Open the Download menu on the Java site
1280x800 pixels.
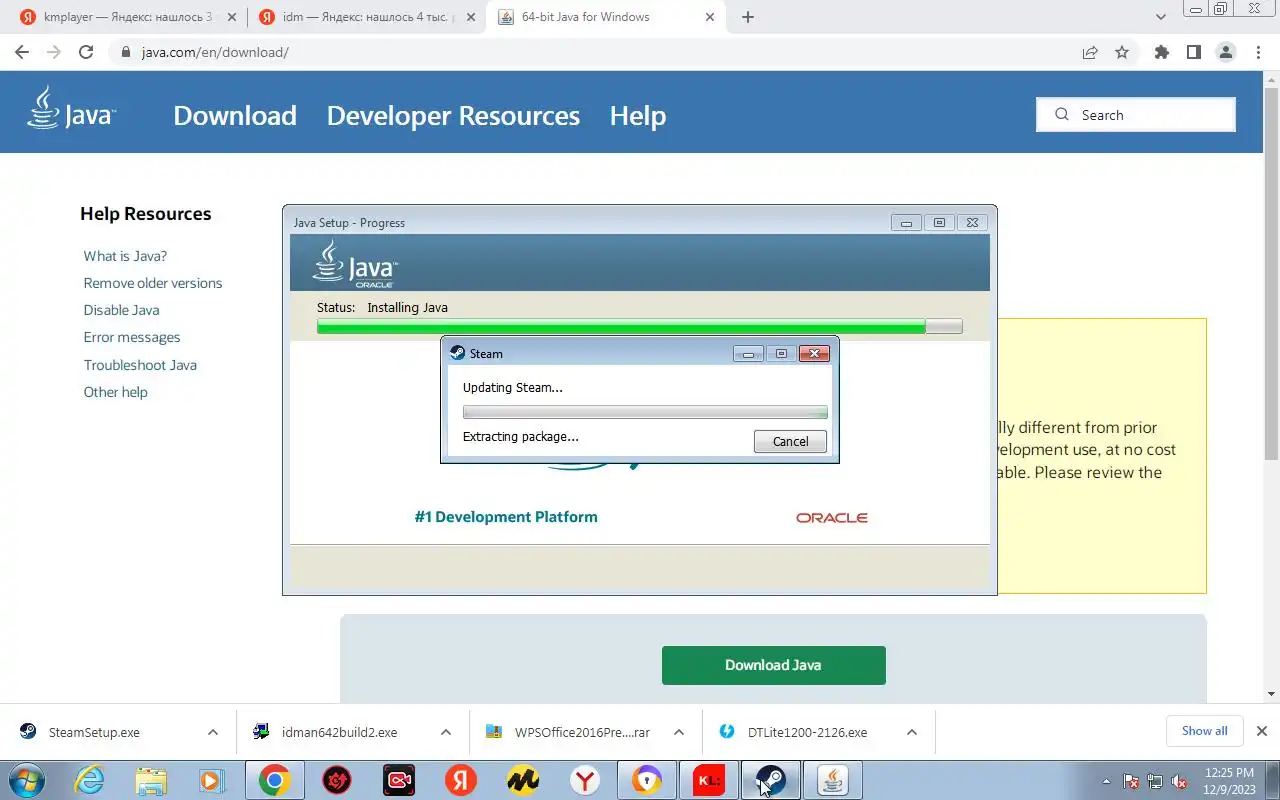pyautogui.click(x=235, y=116)
